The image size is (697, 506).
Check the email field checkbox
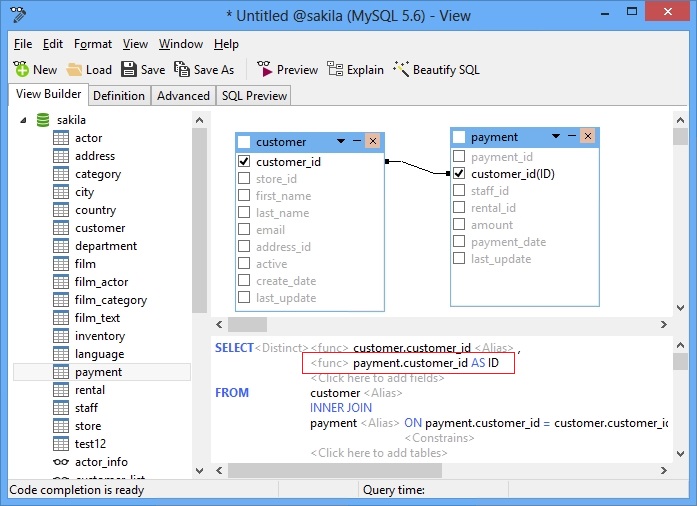tap(244, 229)
